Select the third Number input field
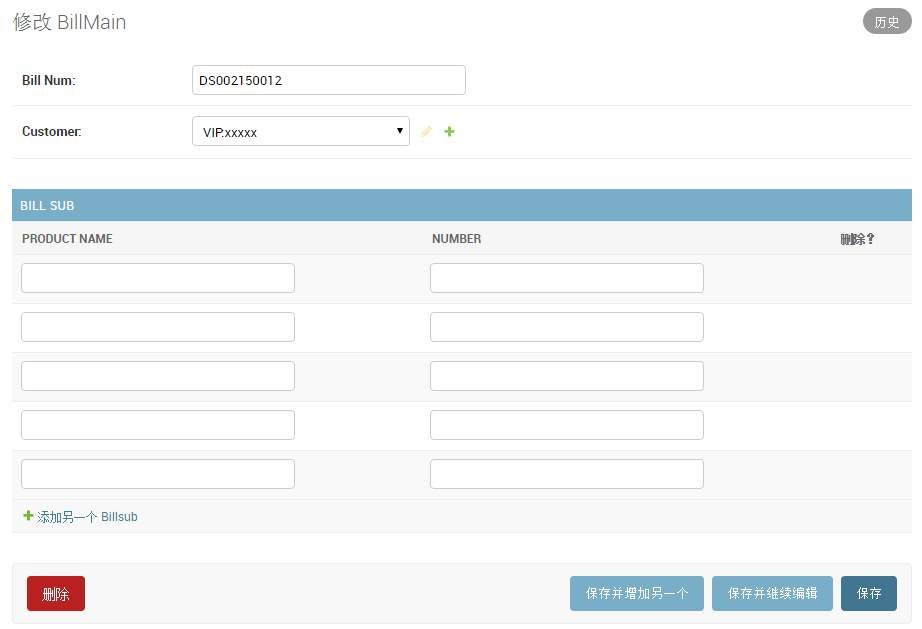The width and height of the screenshot is (922, 629). [567, 376]
